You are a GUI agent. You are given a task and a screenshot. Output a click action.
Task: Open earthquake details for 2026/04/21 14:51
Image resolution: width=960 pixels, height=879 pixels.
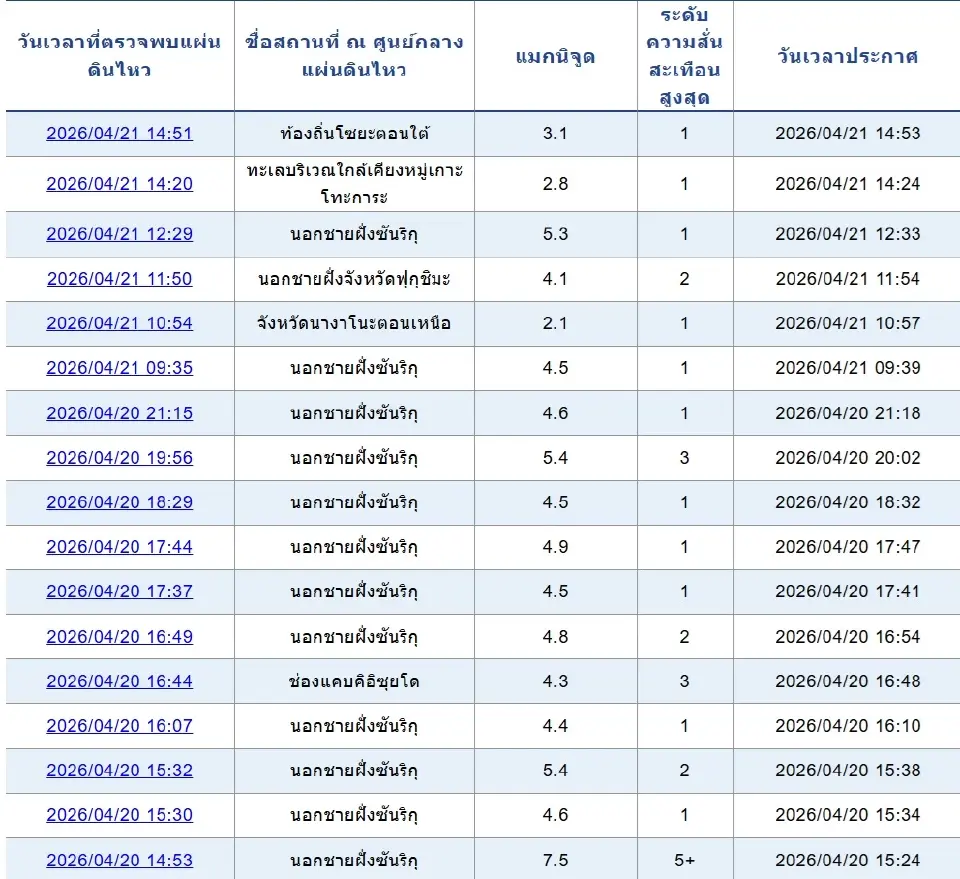[x=120, y=134]
